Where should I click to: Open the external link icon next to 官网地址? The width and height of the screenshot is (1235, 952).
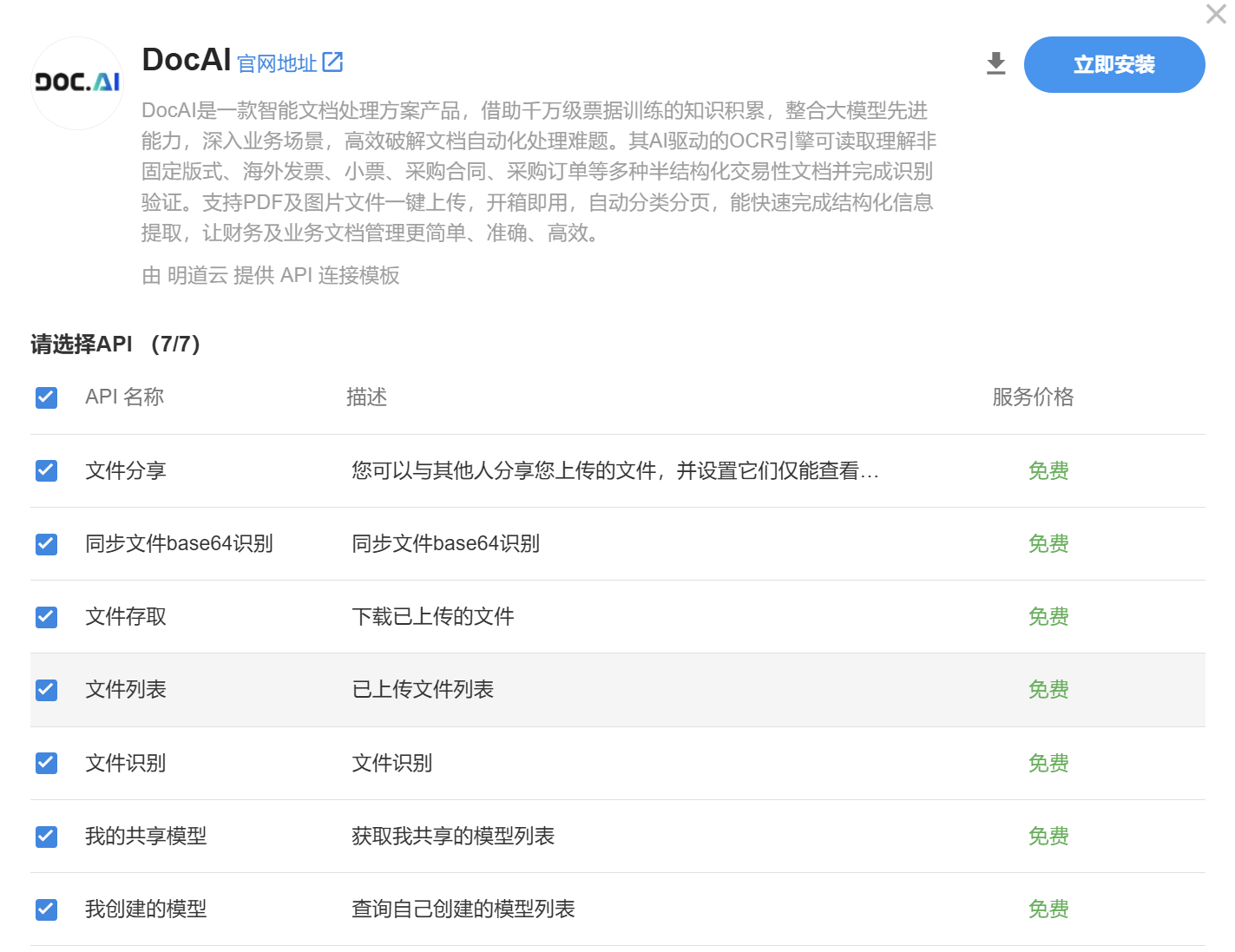click(x=332, y=62)
